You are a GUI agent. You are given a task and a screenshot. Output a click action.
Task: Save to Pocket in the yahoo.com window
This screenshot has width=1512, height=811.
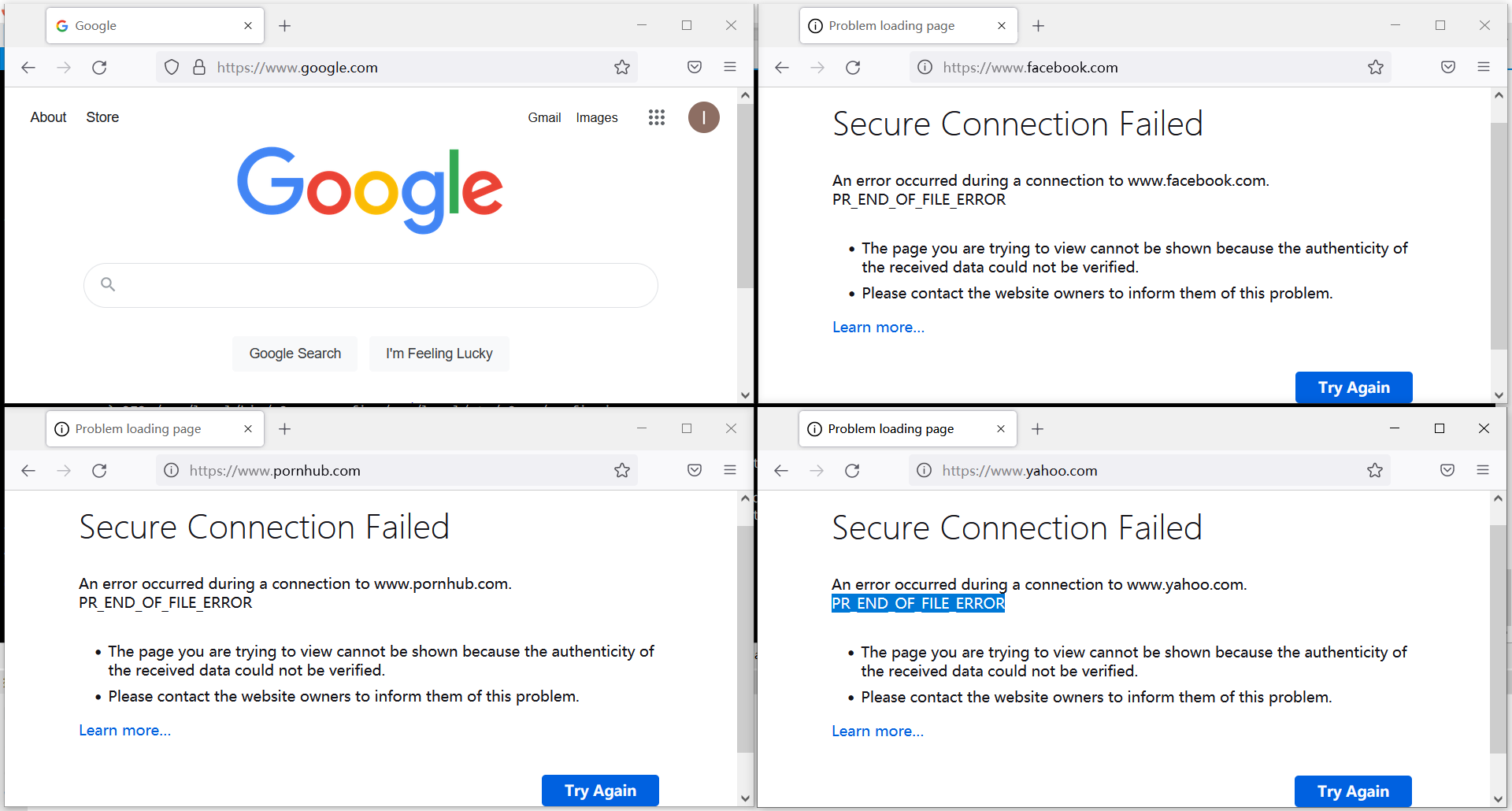tap(1447, 471)
